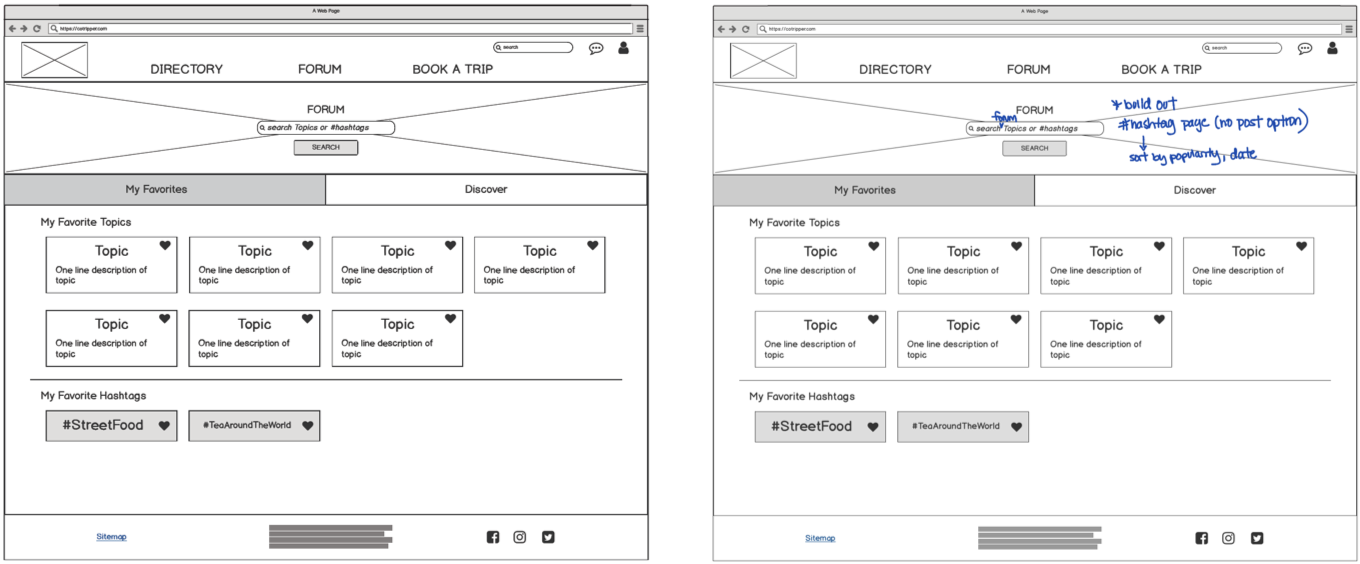Viewport: 1360px width, 564px height.
Task: Click 'My Favorite Hashtags' heading in left wireframe
Action: click(93, 396)
